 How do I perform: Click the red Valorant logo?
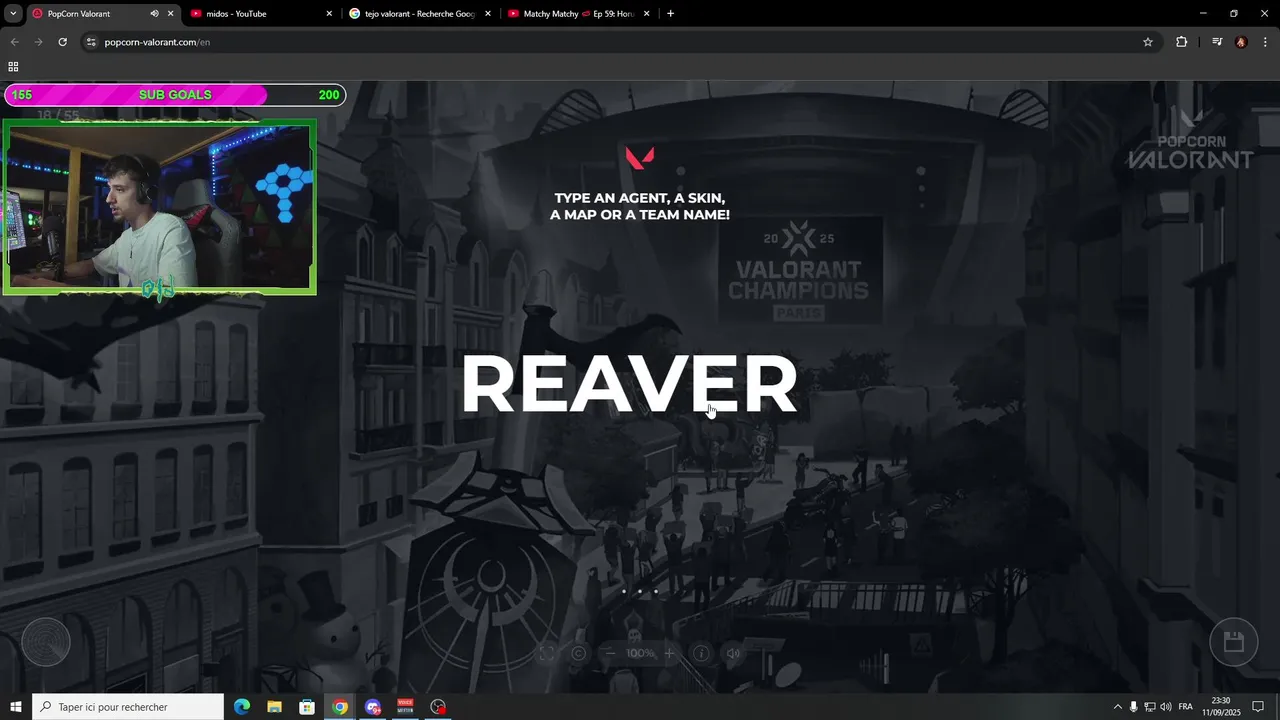(x=640, y=157)
